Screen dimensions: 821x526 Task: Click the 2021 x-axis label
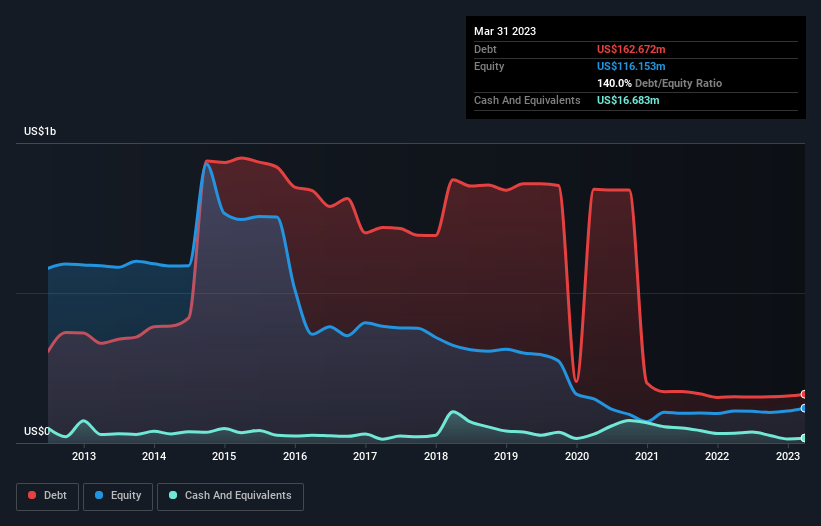point(647,456)
